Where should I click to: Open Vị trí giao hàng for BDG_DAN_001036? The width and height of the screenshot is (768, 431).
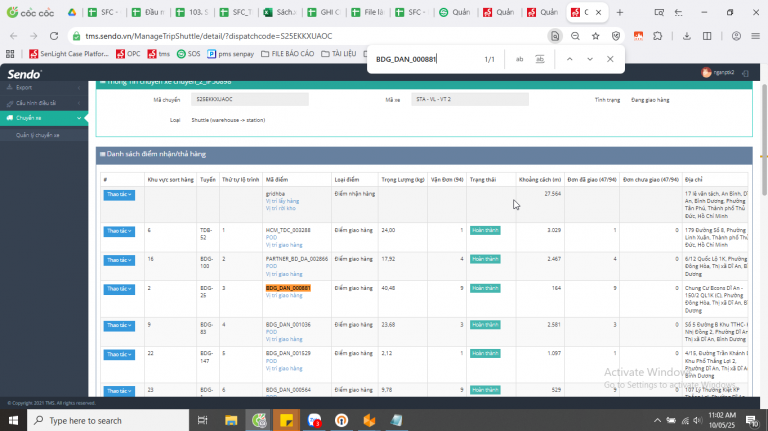pyautogui.click(x=284, y=339)
